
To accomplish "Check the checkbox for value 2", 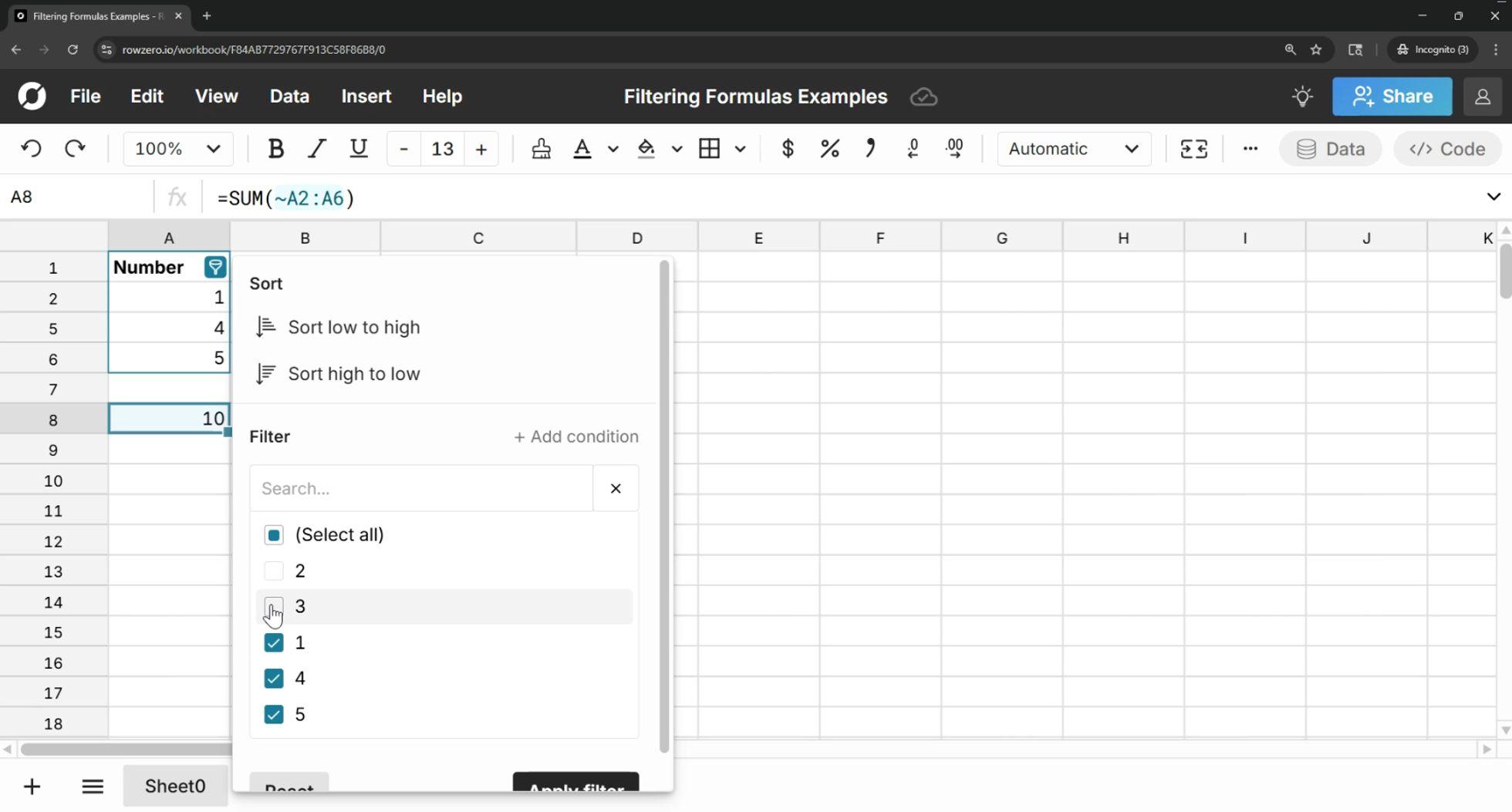I will [x=274, y=571].
